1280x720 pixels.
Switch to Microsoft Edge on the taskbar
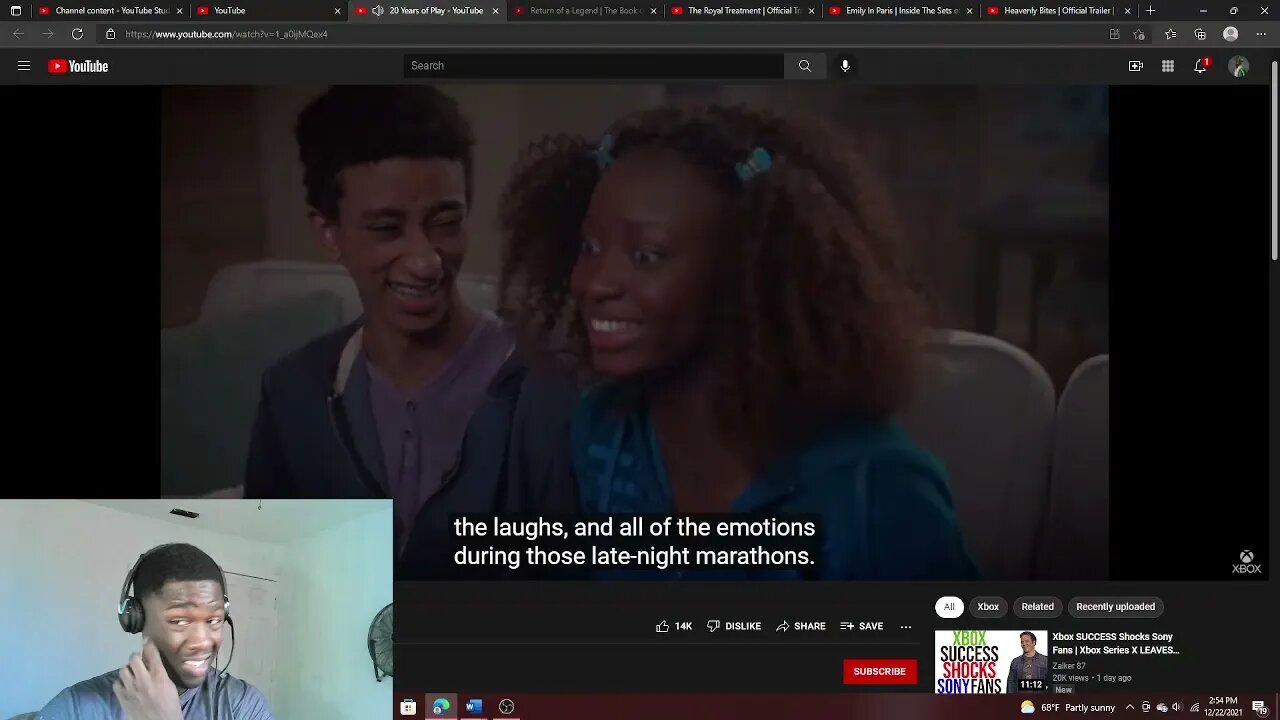coord(441,707)
